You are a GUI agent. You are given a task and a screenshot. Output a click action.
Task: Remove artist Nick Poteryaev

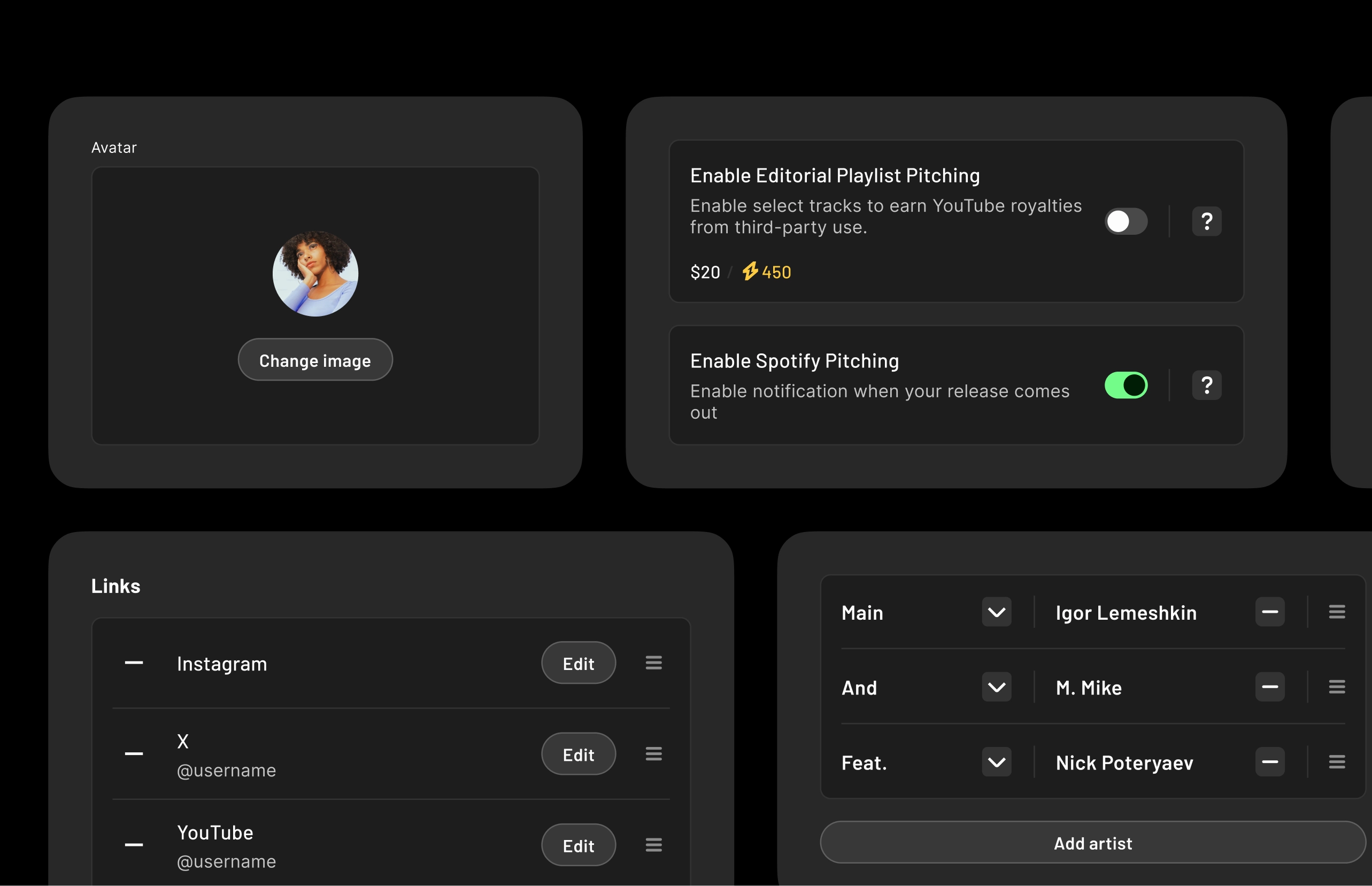pyautogui.click(x=1269, y=762)
